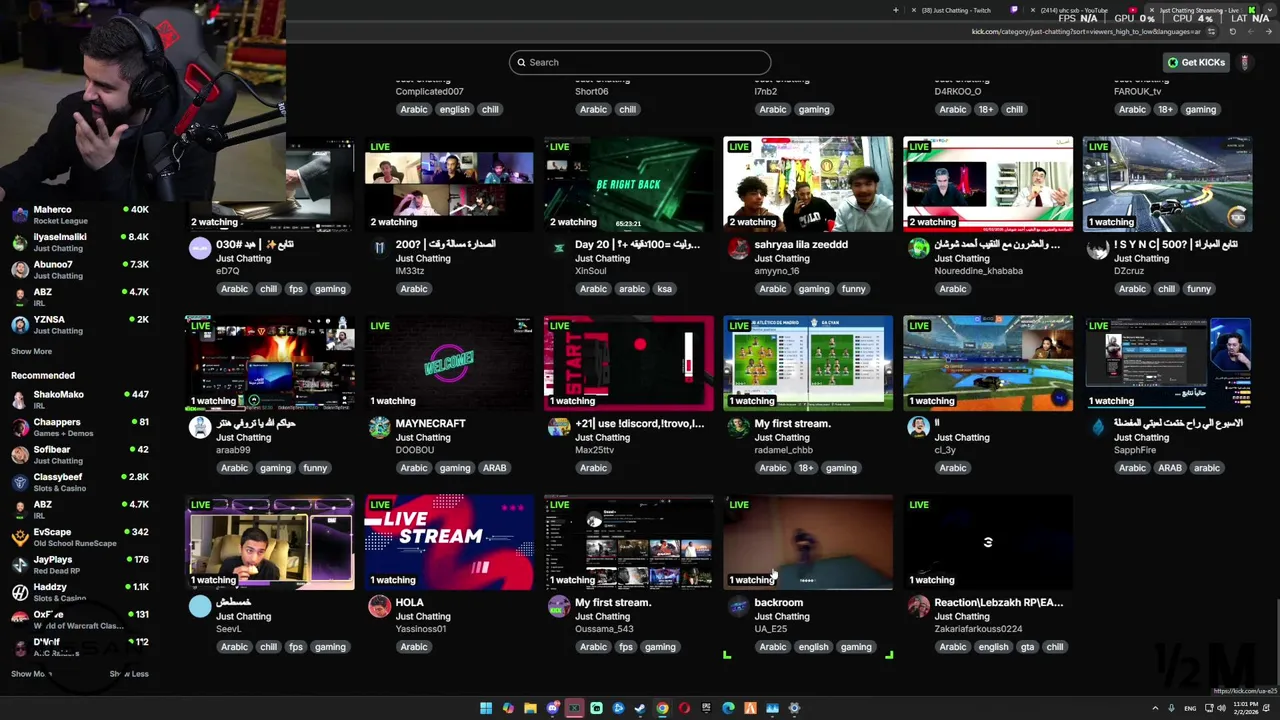The image size is (1280, 720).
Task: Open the XinSoul 'Be Right Back' stream thumbnail
Action: (x=628, y=184)
